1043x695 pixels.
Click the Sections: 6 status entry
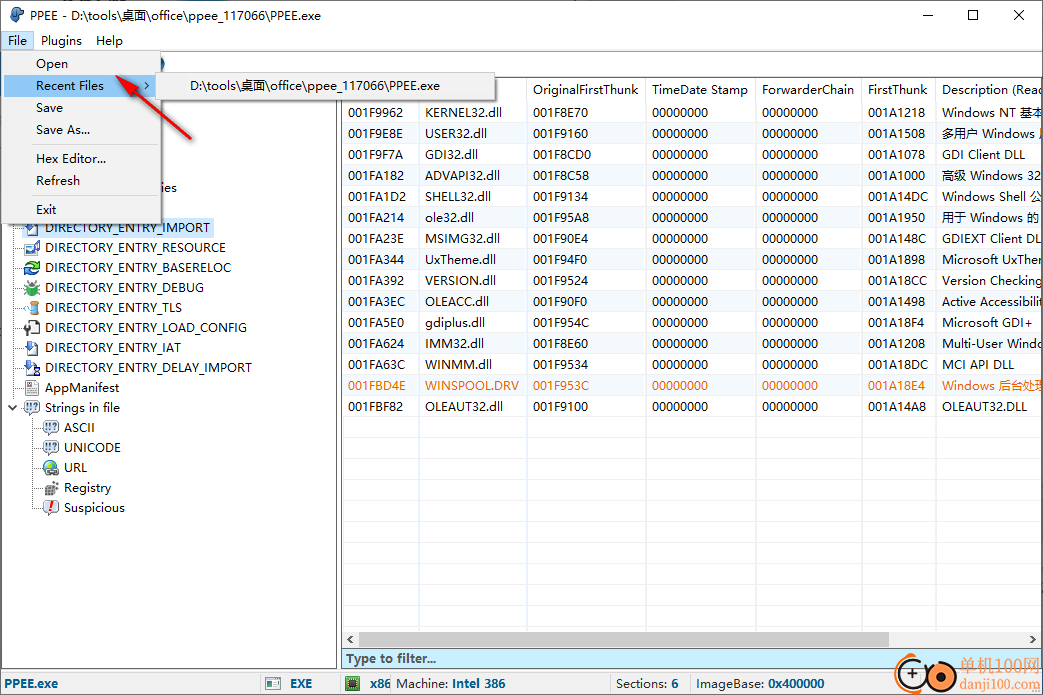(647, 684)
